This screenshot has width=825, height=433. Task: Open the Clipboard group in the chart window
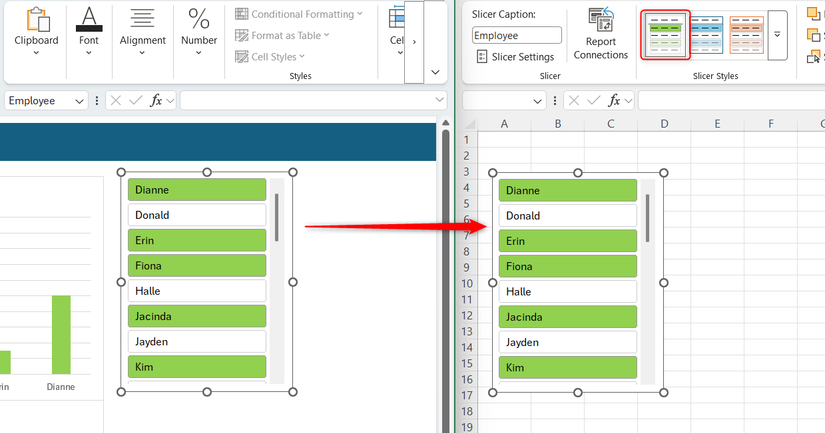pos(36,32)
